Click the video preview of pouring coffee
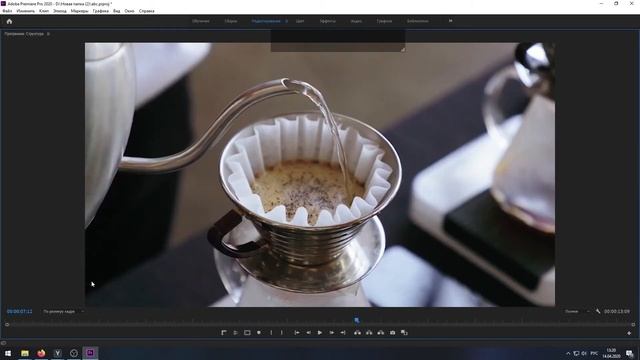This screenshot has width=640, height=360. [320, 175]
